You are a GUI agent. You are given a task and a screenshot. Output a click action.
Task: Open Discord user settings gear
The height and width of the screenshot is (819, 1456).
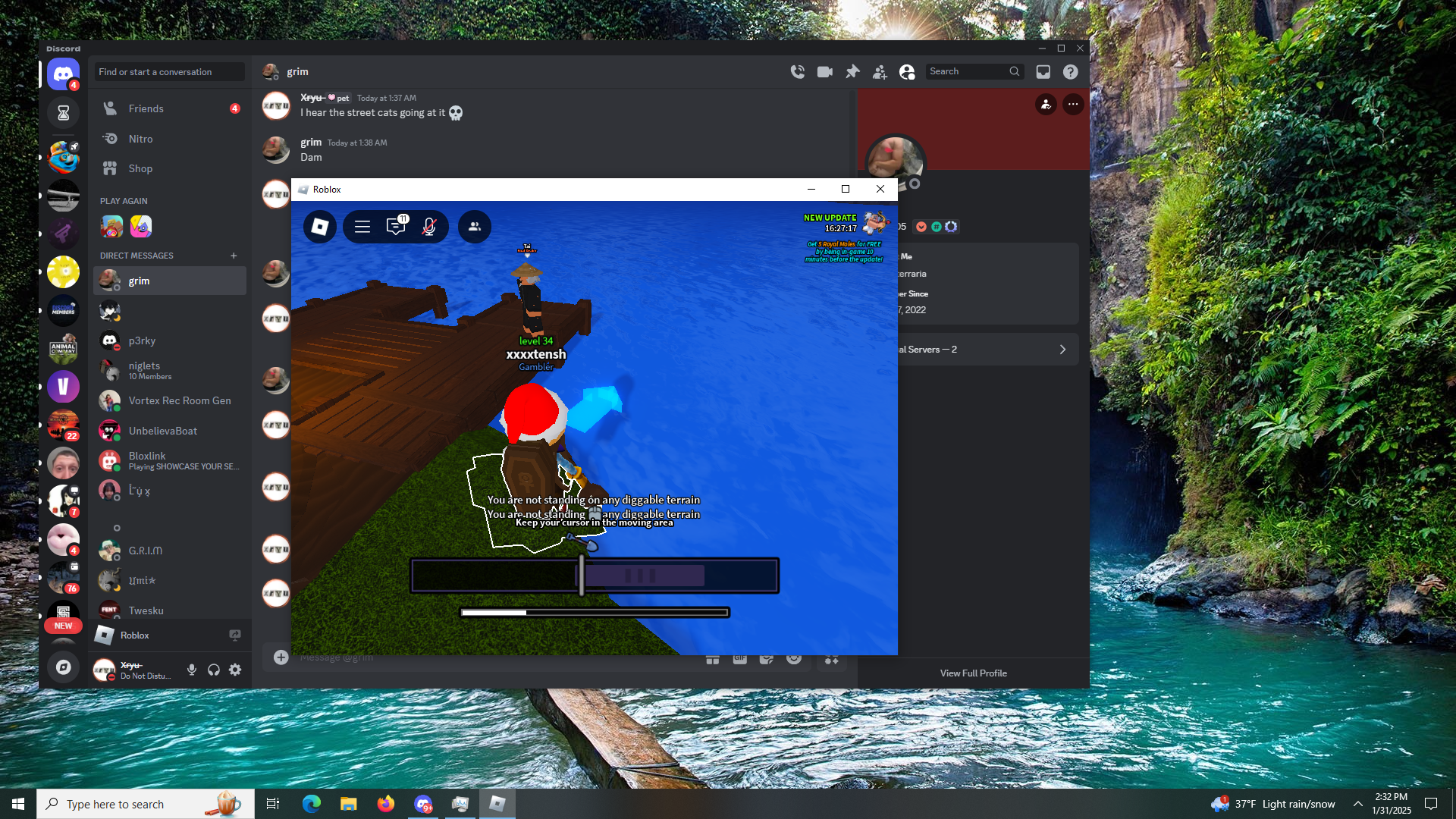click(x=235, y=670)
